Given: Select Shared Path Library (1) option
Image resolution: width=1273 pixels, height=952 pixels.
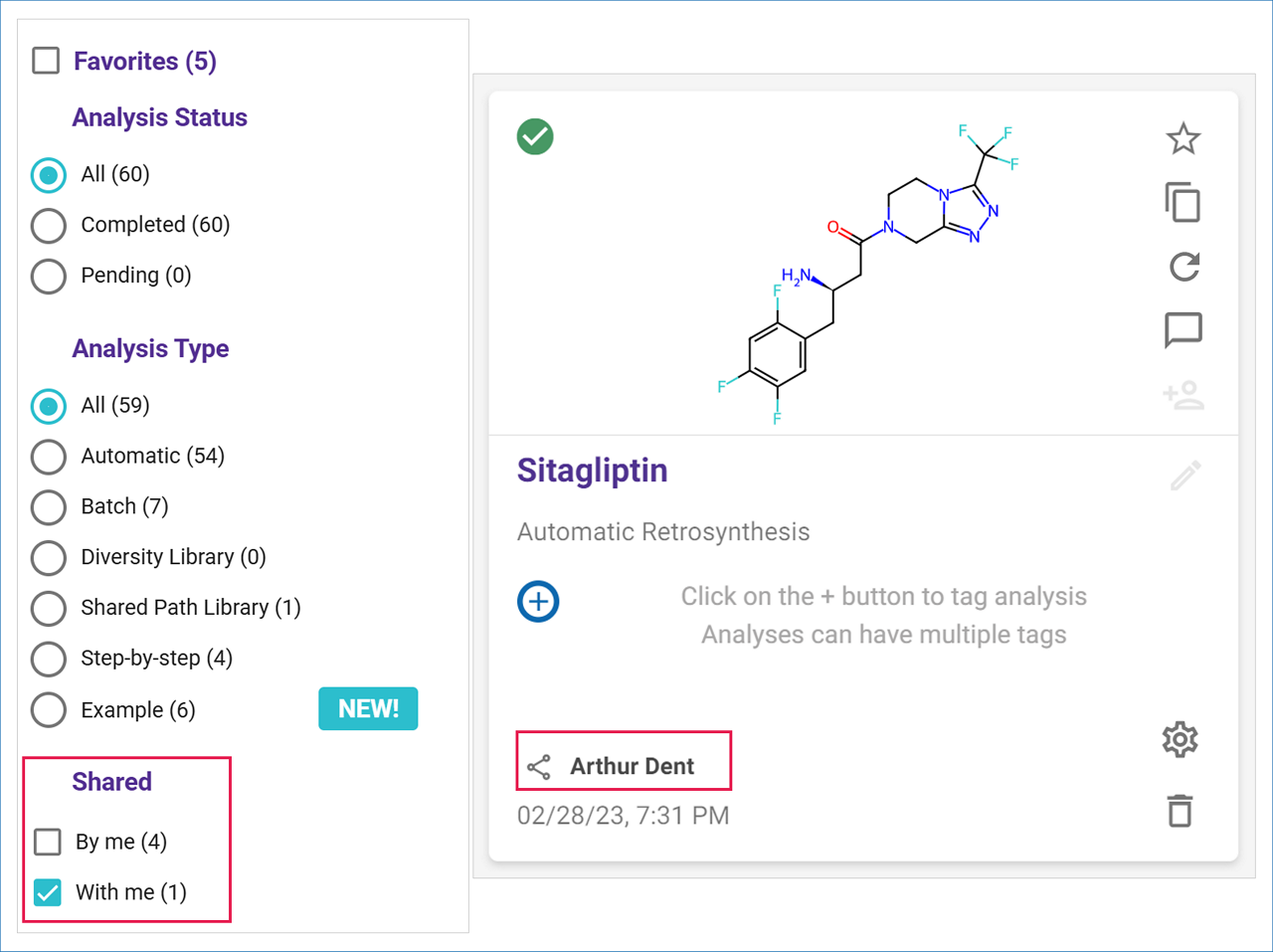Looking at the screenshot, I should click(49, 608).
